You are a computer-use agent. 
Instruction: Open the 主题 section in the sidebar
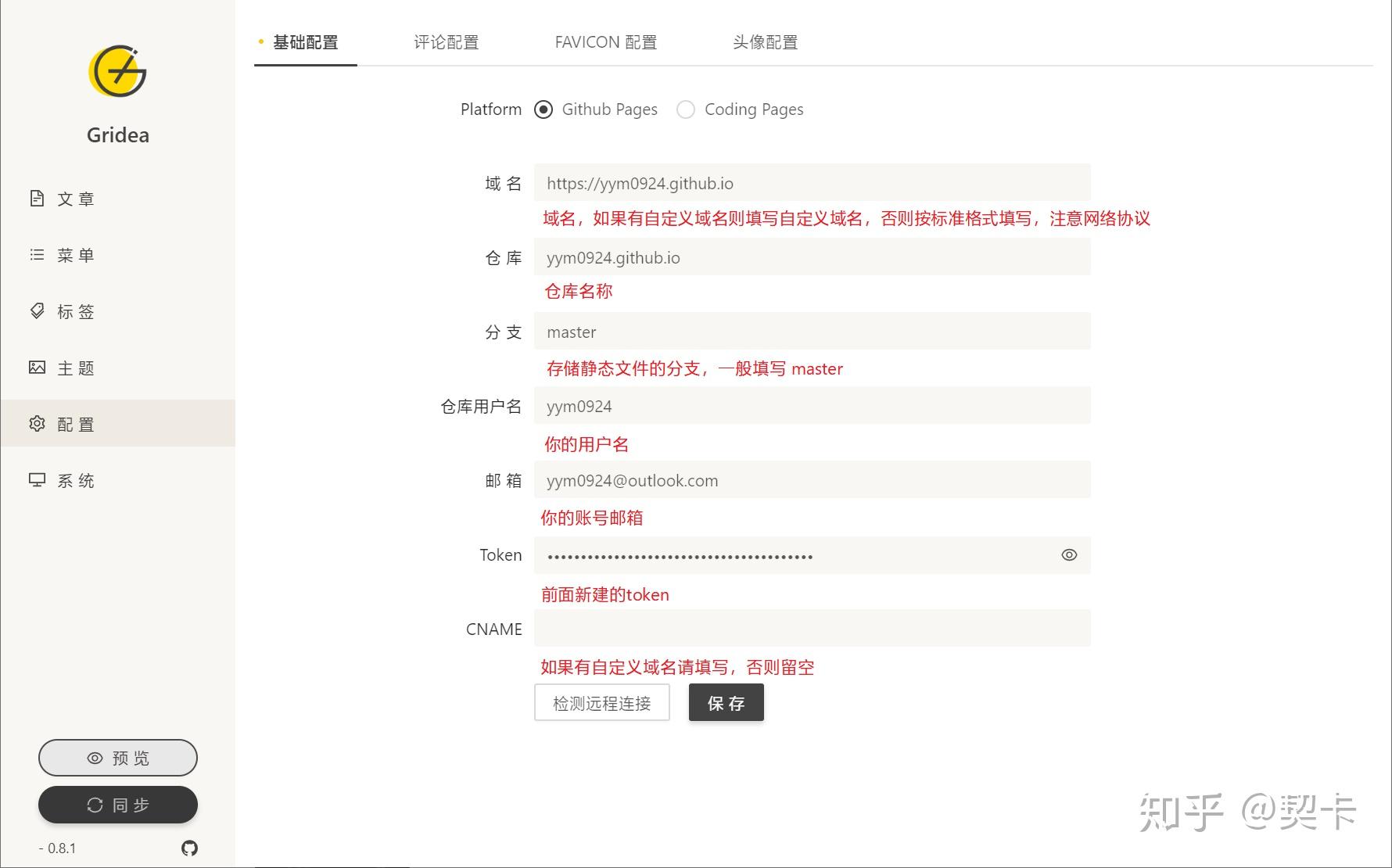tap(74, 368)
